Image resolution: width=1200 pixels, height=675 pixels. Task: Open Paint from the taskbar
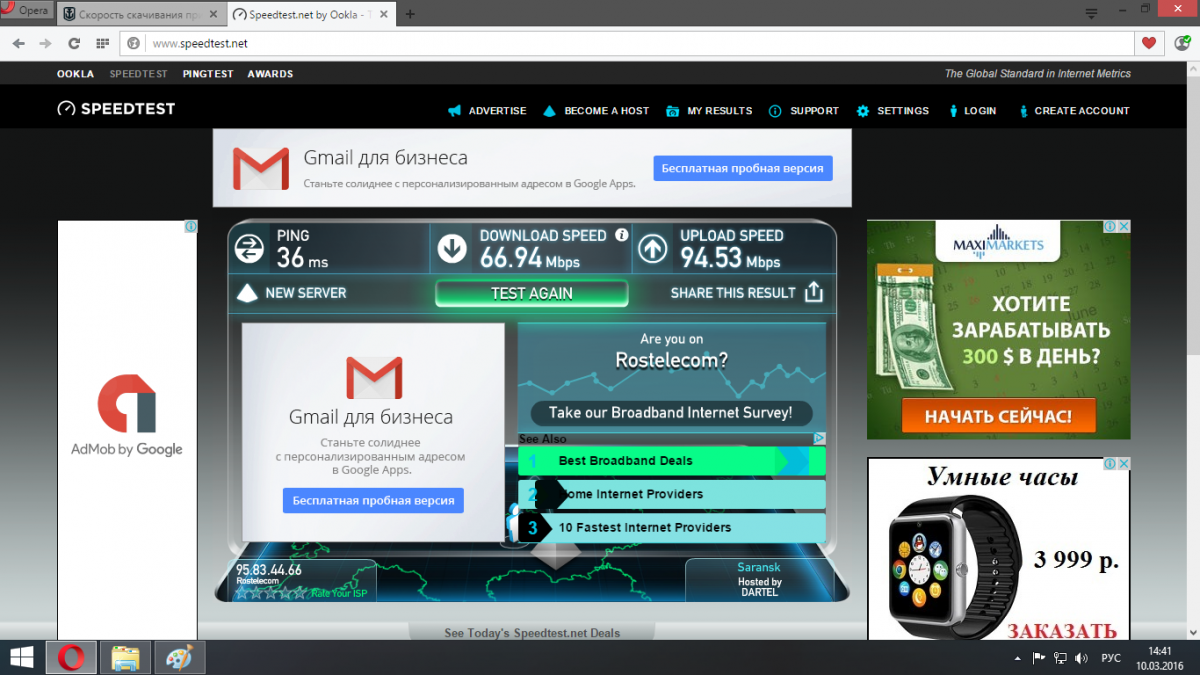click(x=178, y=658)
